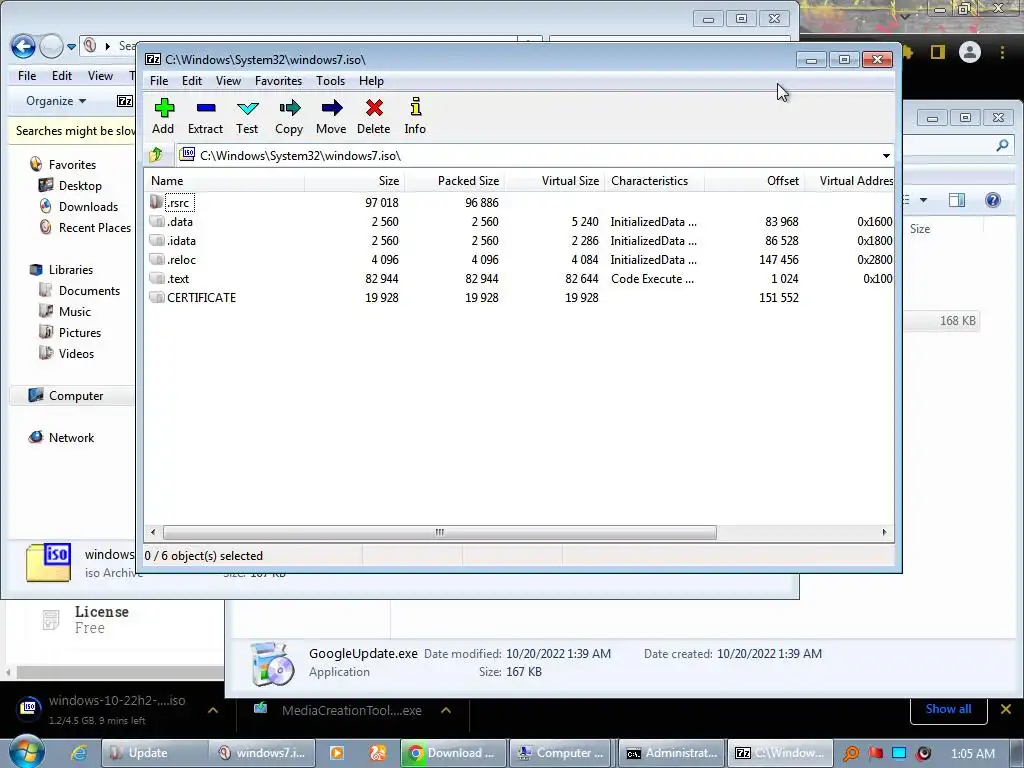Open the 7-Zip Favorites menu

click(278, 81)
